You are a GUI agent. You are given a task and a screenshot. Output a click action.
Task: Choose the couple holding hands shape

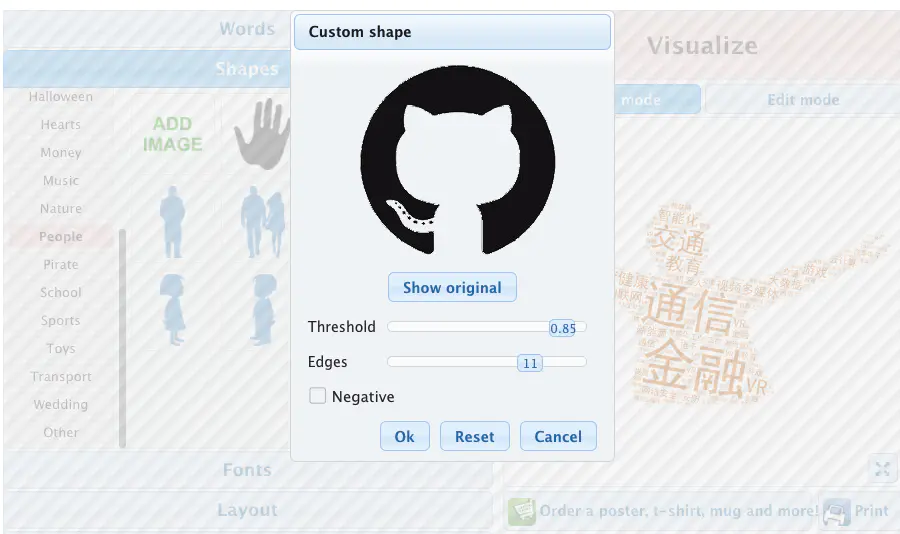click(x=263, y=222)
